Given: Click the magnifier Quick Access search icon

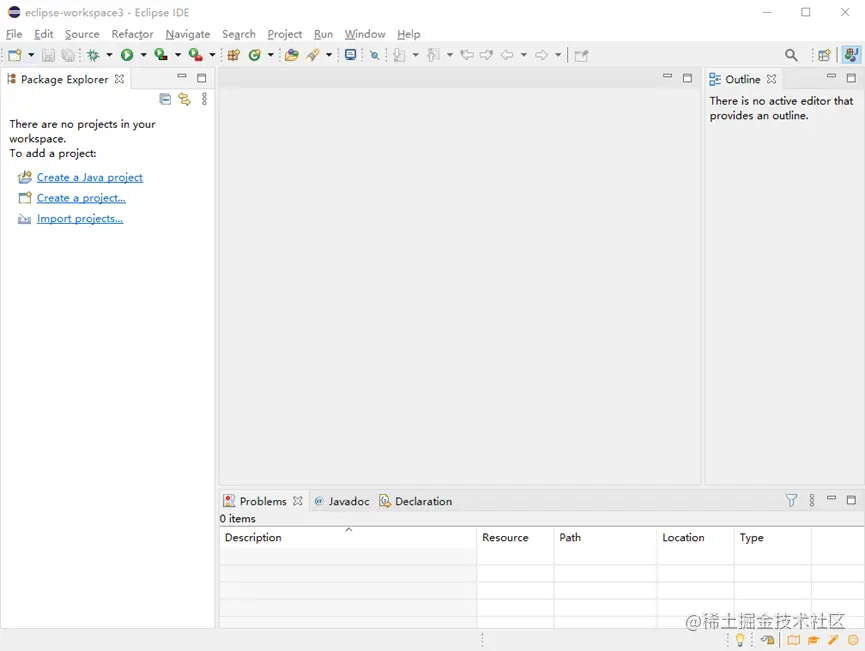Looking at the screenshot, I should [791, 55].
